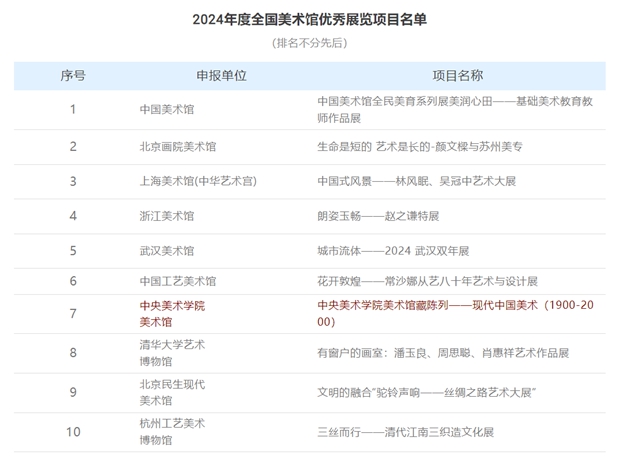
Task: Select the 武汉美术馆 cell
Action: 167,251
